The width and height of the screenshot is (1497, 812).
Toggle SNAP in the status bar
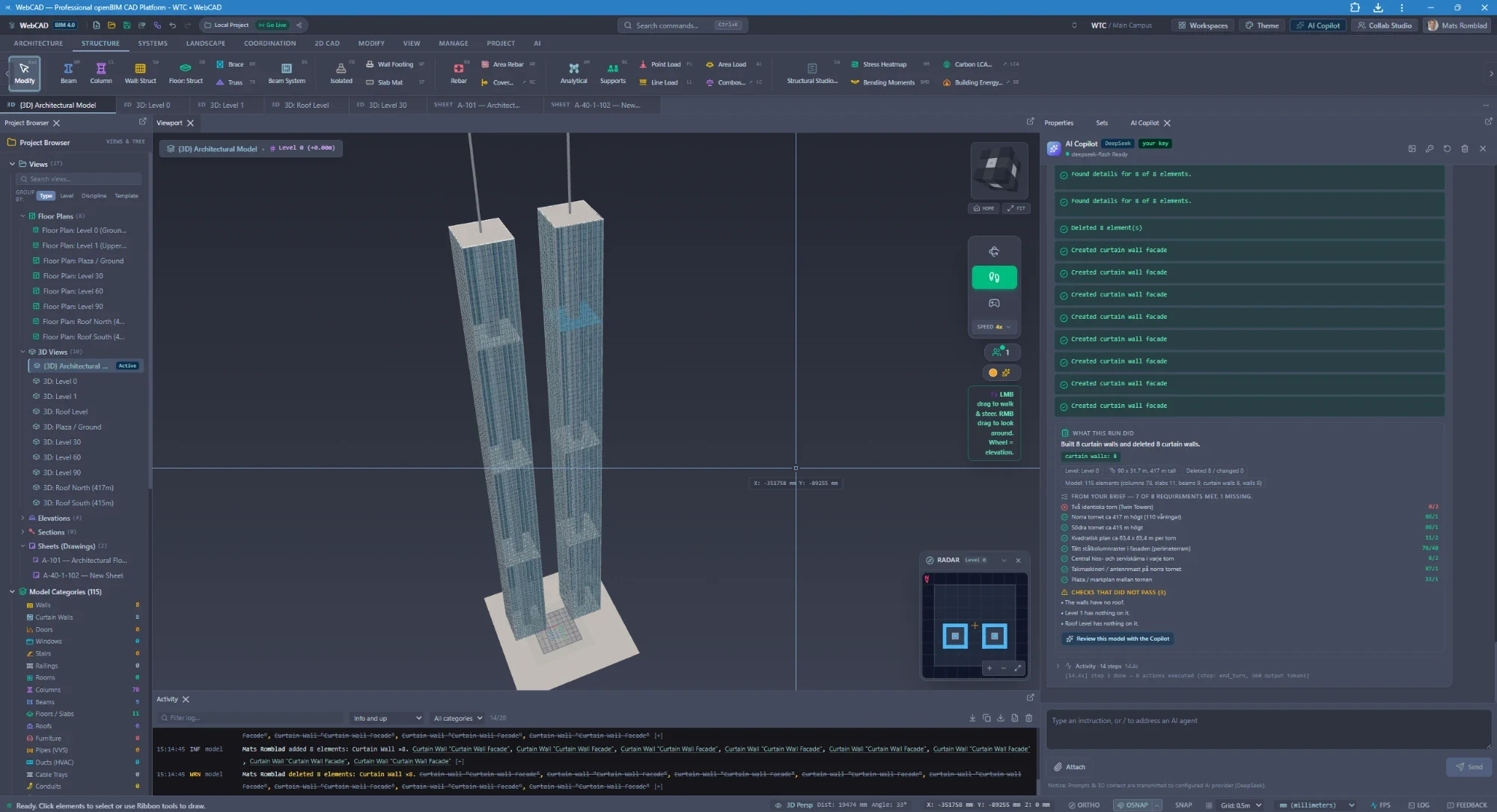point(1183,805)
